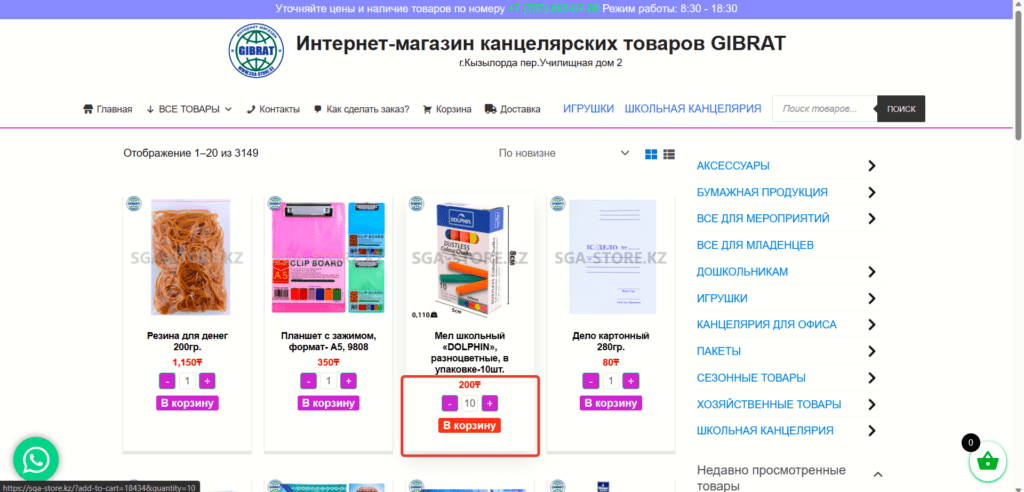Expand sidebar ИГРУШКИ category arrow
Screen dimensions: 1024x492
(872, 299)
